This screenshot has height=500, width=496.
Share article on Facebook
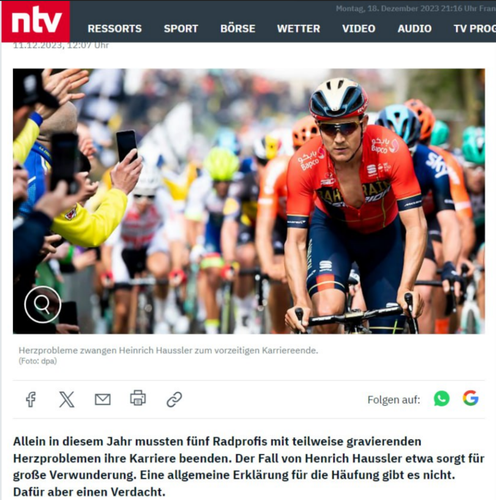(31, 399)
